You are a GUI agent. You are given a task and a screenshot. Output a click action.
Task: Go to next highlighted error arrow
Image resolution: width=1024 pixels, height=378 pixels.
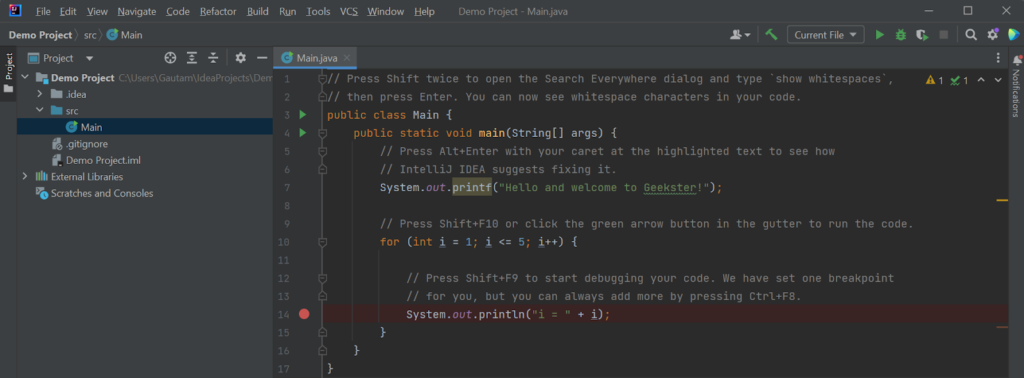coord(998,80)
